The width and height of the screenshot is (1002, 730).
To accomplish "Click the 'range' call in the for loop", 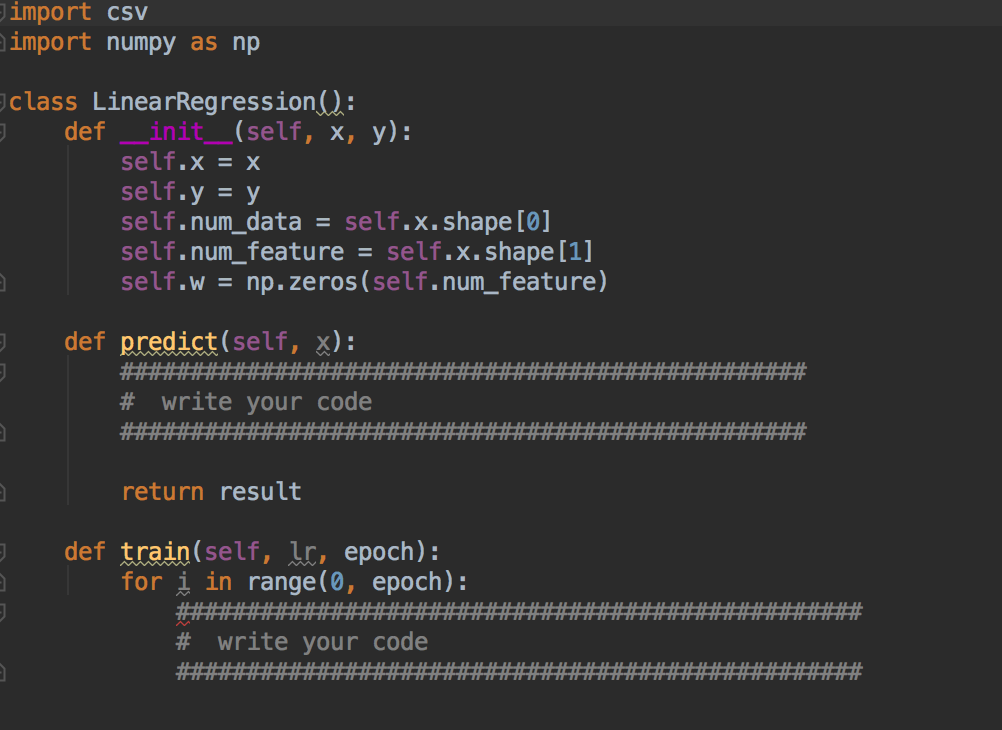I will point(281,582).
